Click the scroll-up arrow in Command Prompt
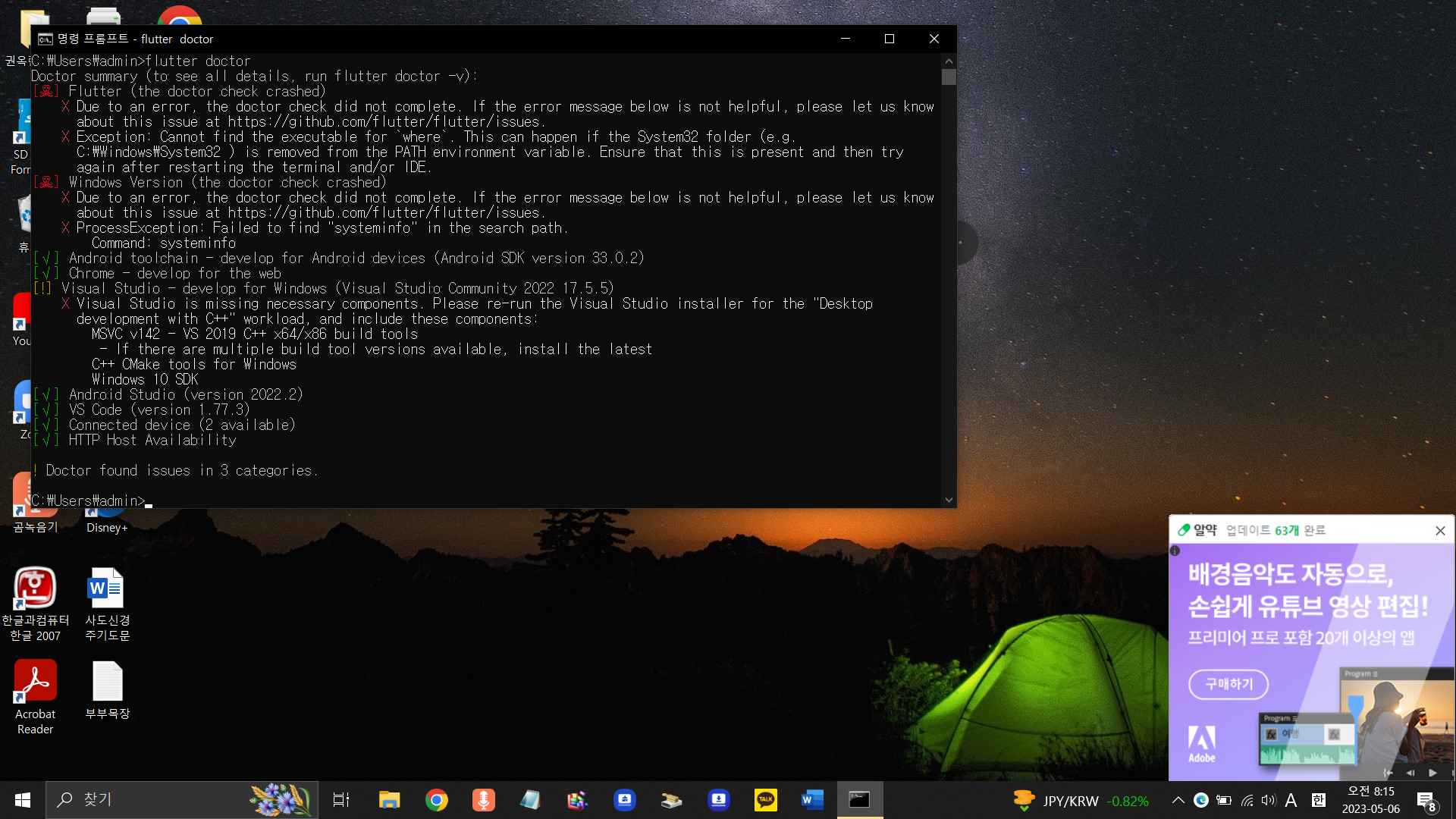 (949, 61)
